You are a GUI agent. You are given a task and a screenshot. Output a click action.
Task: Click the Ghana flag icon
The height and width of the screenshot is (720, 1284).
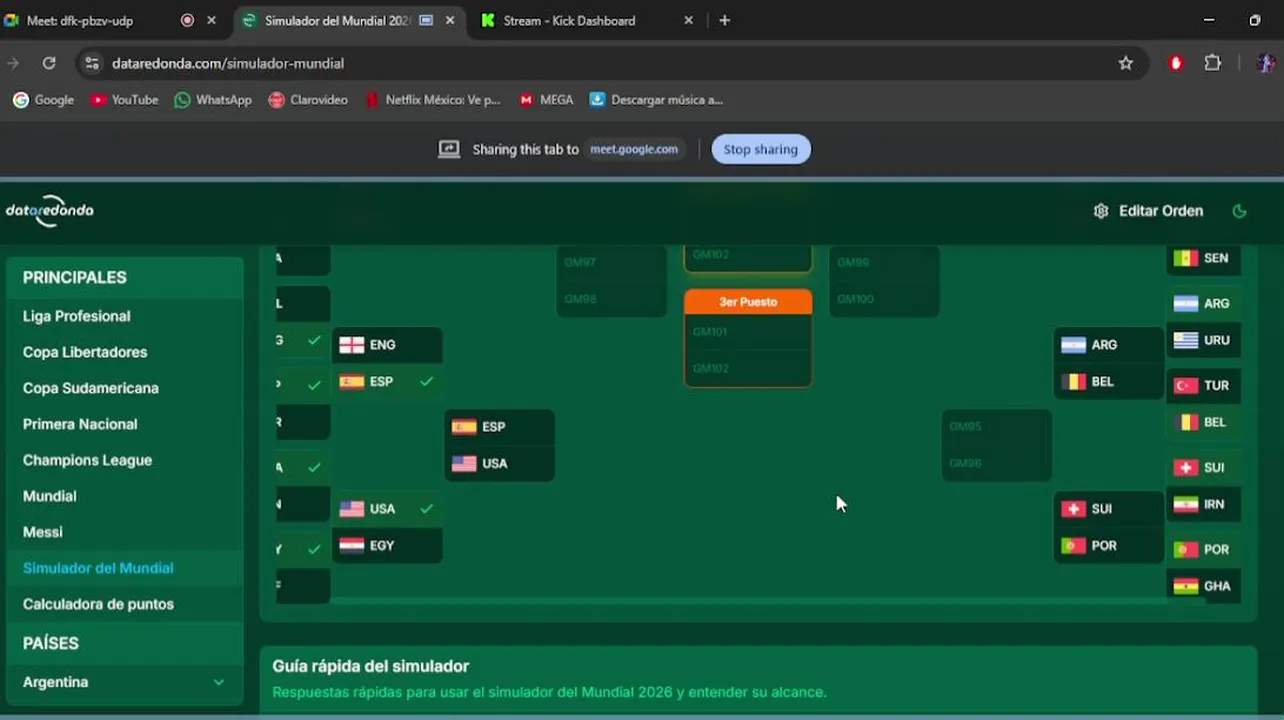(x=1186, y=586)
